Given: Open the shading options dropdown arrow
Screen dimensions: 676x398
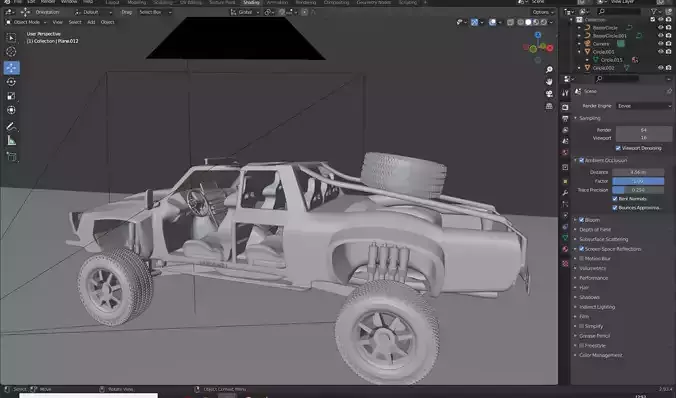Looking at the screenshot, I should point(551,22).
